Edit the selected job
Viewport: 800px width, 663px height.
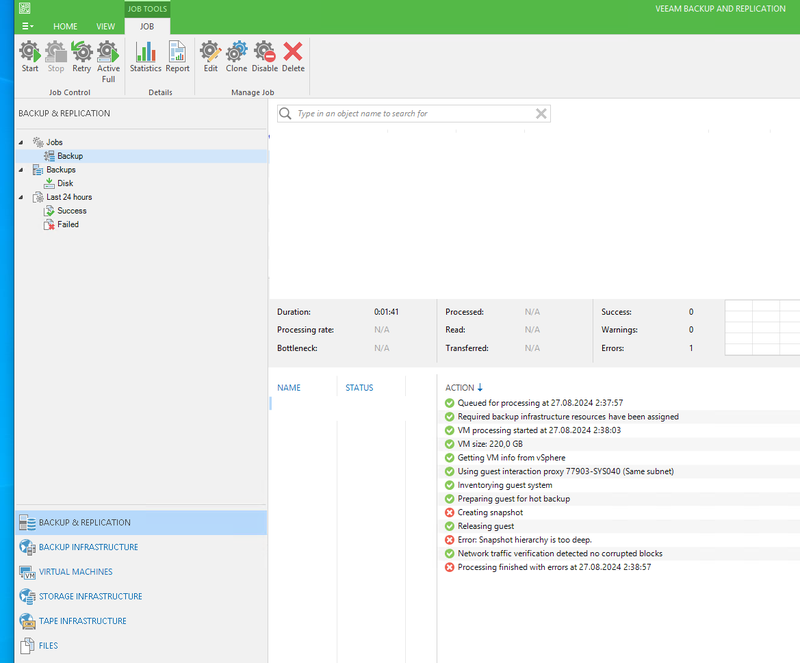210,56
